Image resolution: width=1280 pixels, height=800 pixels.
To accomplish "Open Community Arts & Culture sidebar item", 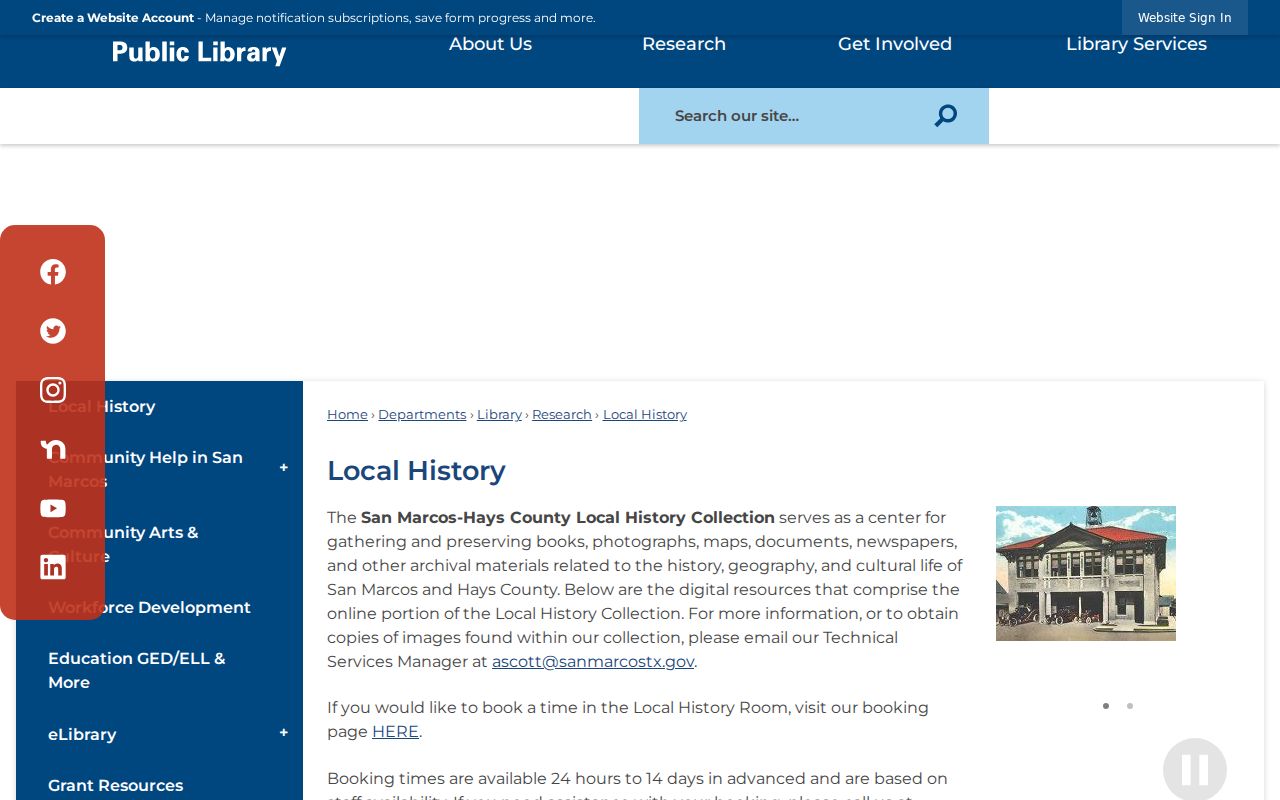I will tap(123, 544).
